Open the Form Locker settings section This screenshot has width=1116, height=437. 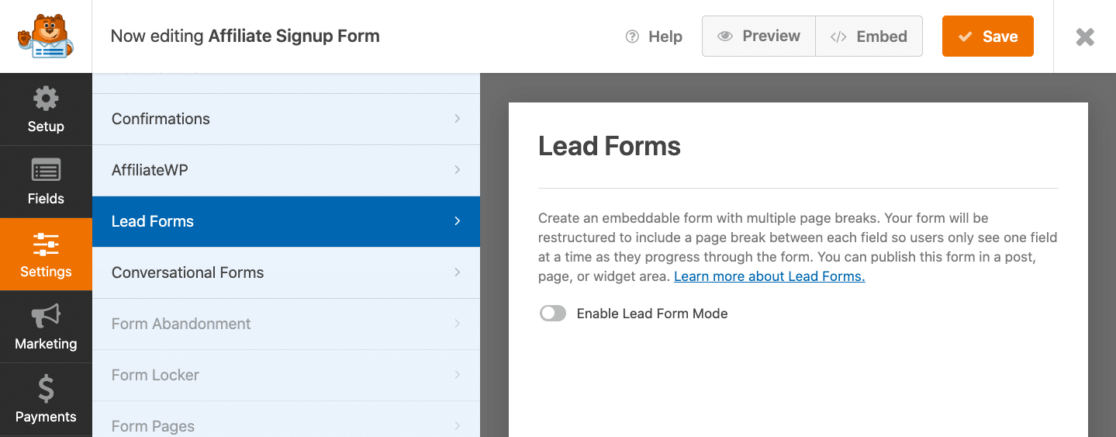point(286,375)
